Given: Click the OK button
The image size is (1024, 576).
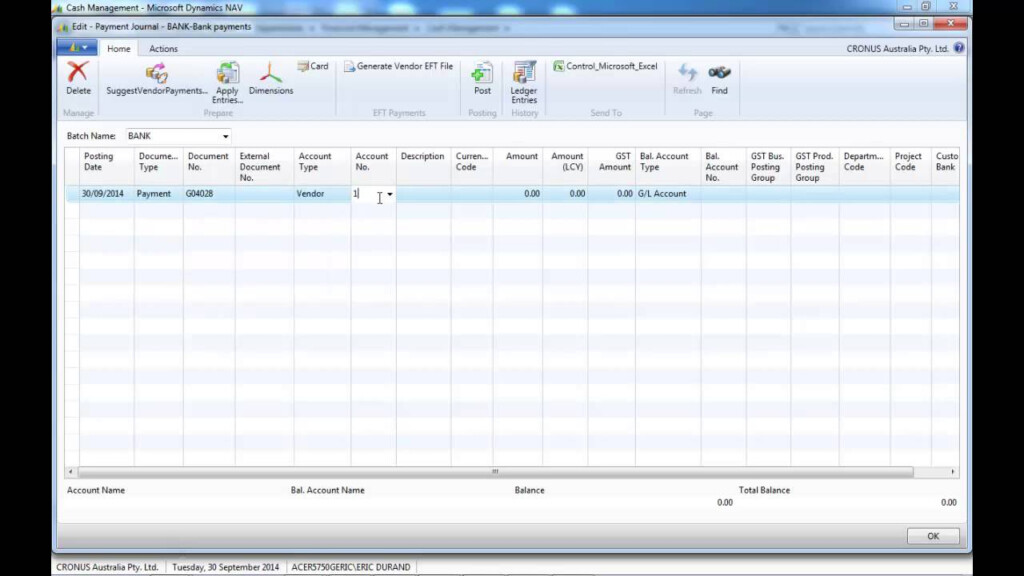Looking at the screenshot, I should pos(933,536).
